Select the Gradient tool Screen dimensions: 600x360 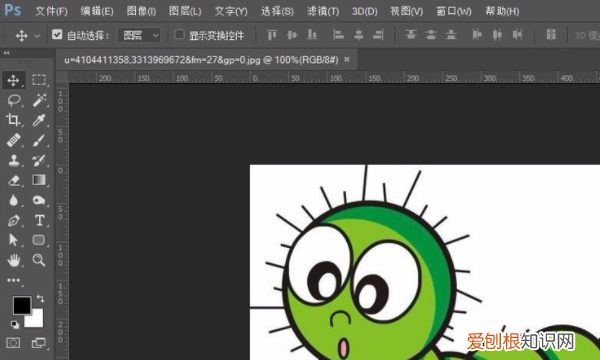click(39, 180)
